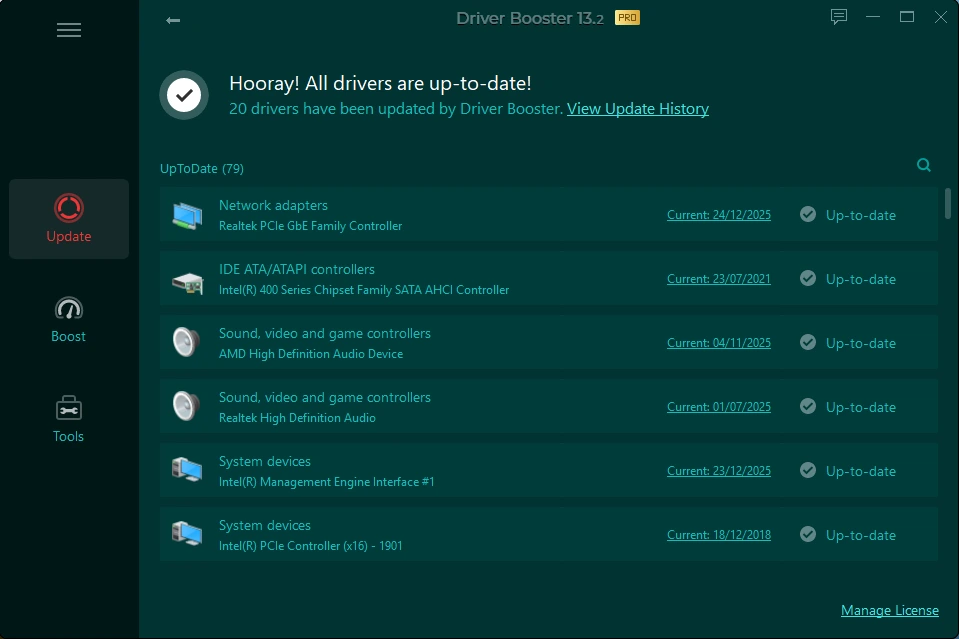Image resolution: width=959 pixels, height=639 pixels.
Task: Click Up-to-date status for Realtek High Definition Audio
Action: coord(860,407)
